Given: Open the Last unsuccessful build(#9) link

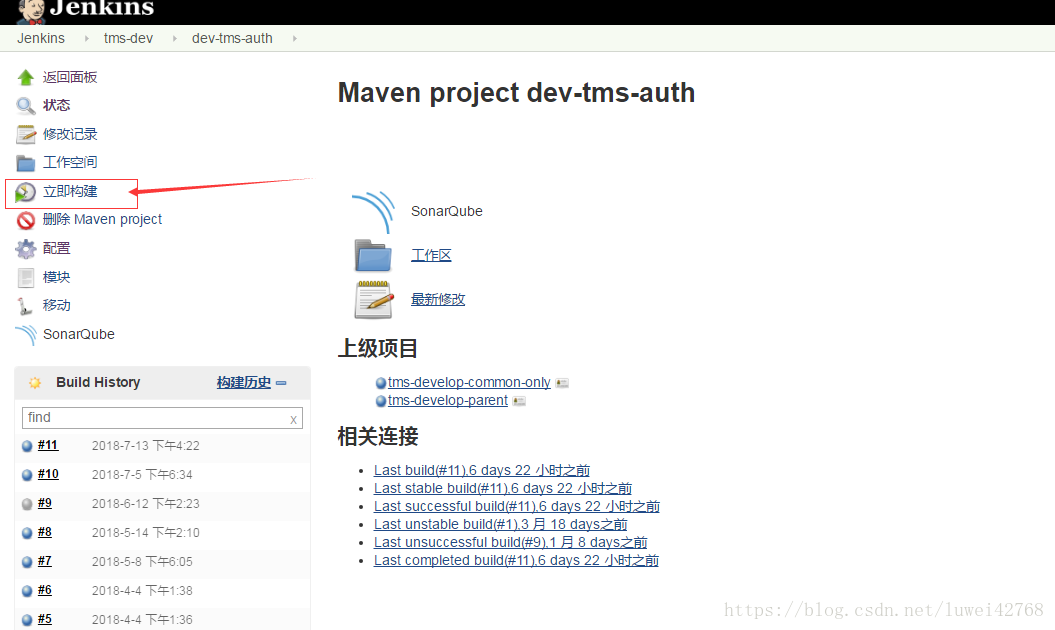Looking at the screenshot, I should coord(511,542).
